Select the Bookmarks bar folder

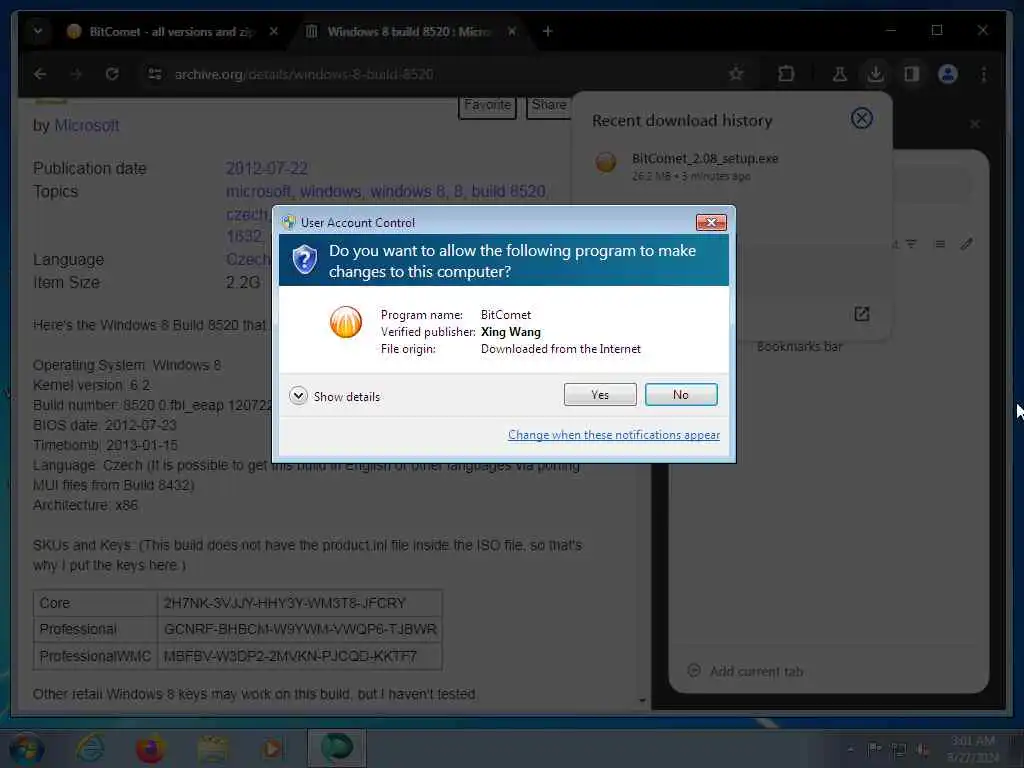click(x=799, y=347)
